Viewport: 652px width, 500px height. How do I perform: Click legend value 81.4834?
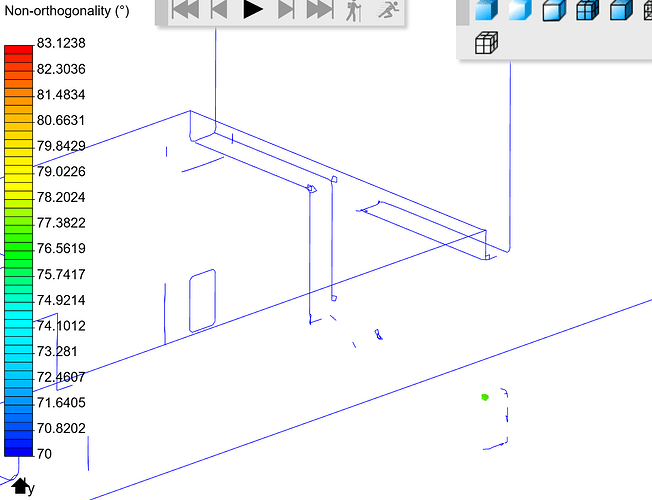(61, 94)
